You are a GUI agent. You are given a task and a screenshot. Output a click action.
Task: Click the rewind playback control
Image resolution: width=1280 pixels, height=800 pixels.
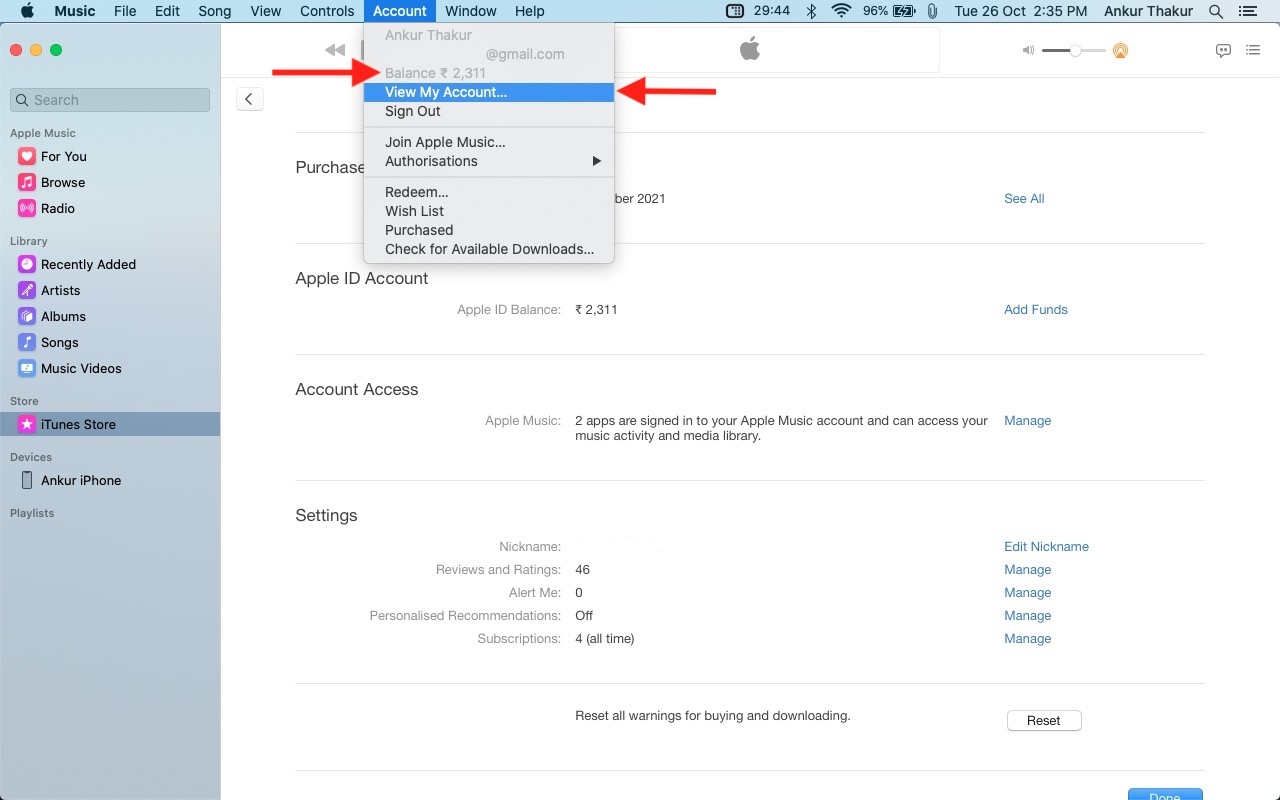(335, 51)
